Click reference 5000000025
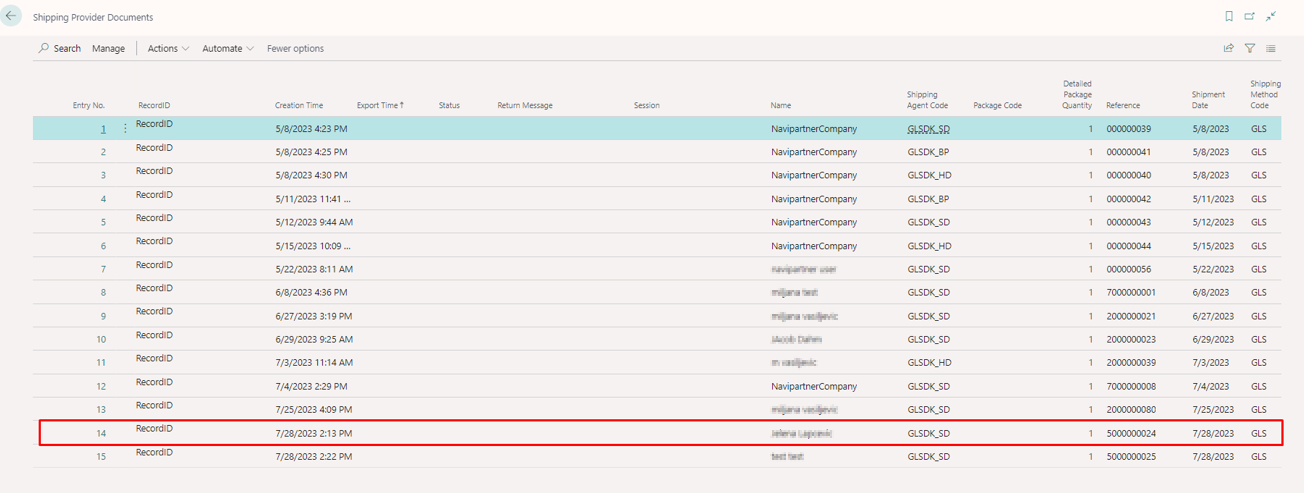Screen dimensions: 1304x493 pyautogui.click(x=1131, y=457)
